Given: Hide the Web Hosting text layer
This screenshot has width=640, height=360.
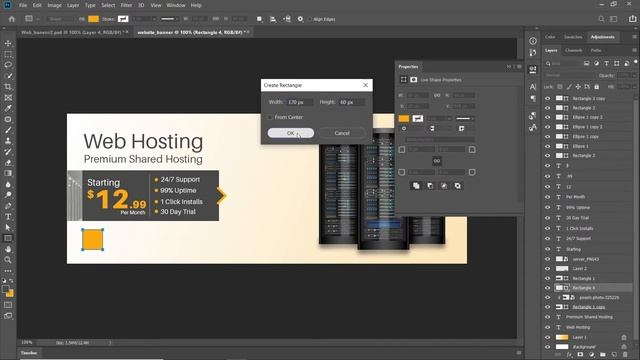Looking at the screenshot, I should (x=548, y=327).
